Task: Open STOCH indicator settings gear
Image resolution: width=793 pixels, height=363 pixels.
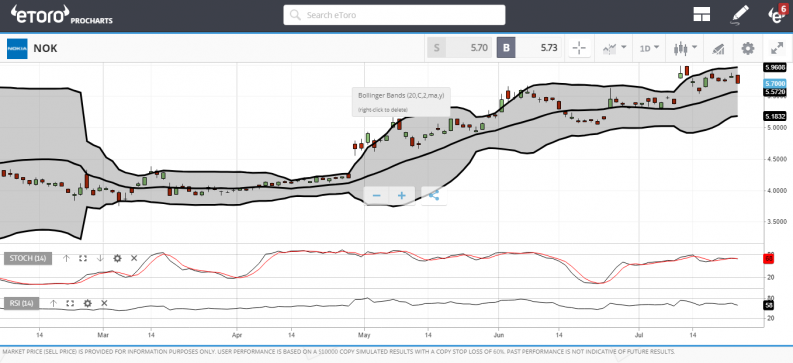Action: [x=117, y=258]
